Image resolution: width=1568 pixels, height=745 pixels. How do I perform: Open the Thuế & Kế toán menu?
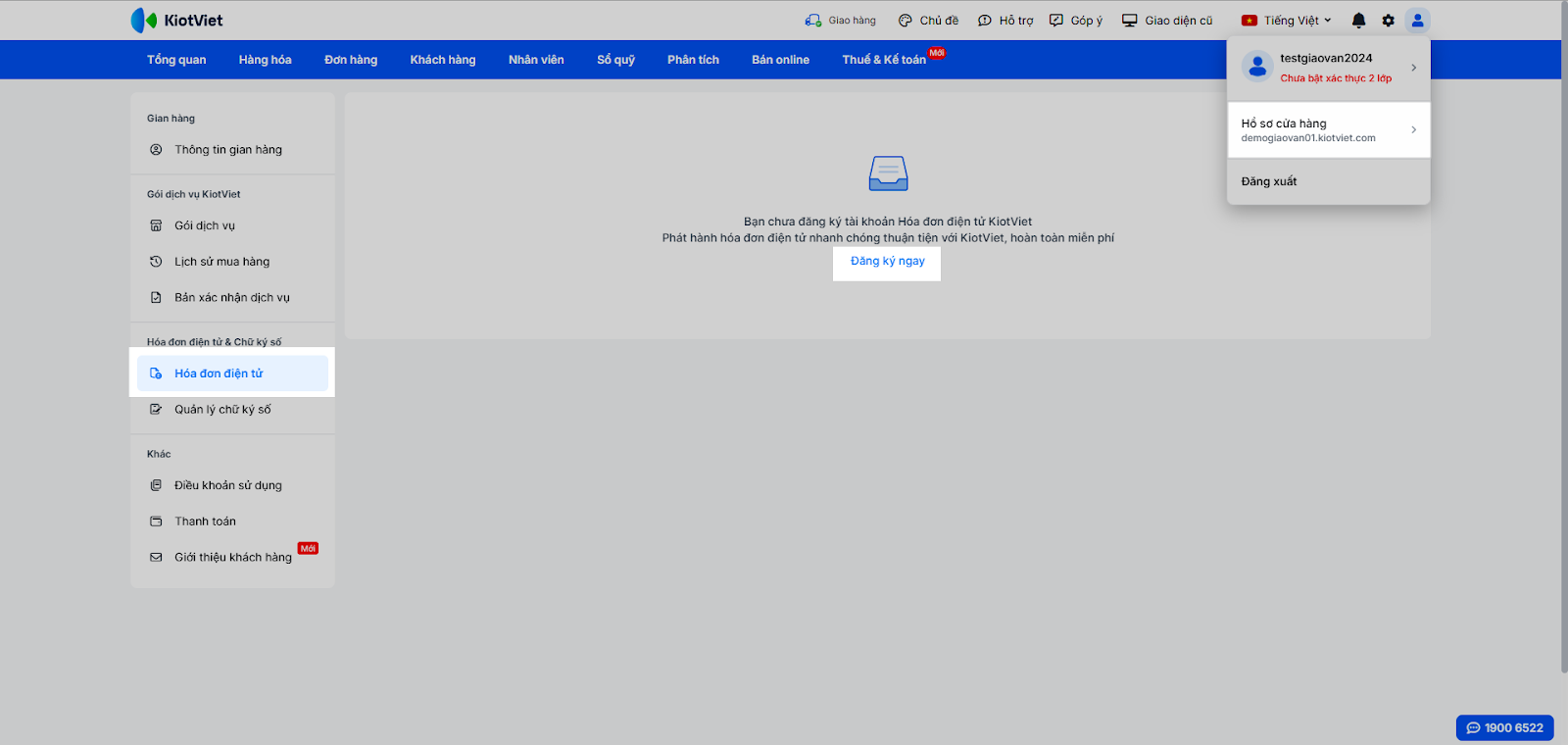[884, 60]
